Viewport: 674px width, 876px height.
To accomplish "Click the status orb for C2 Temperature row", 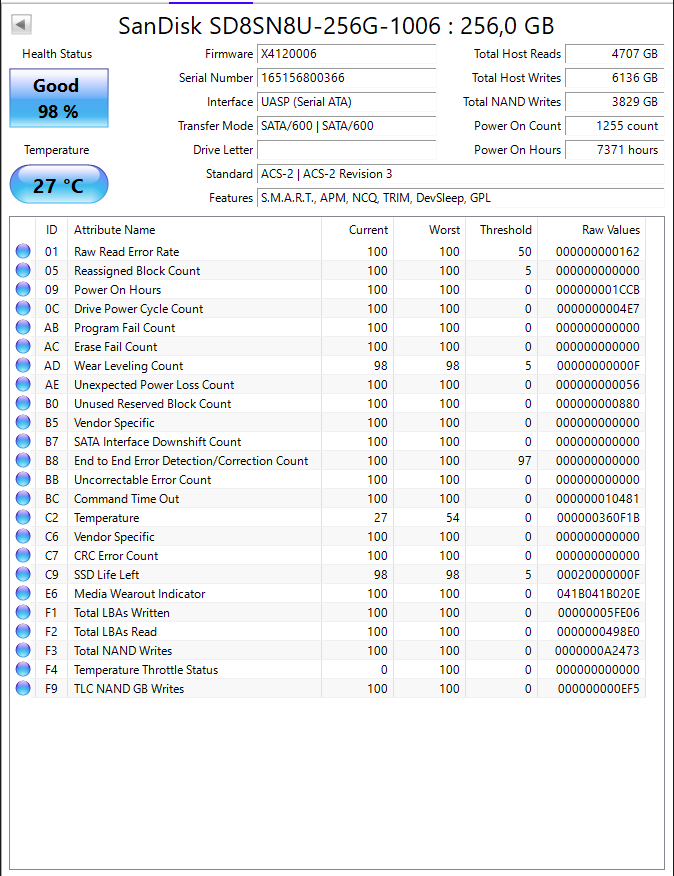I will coord(23,517).
